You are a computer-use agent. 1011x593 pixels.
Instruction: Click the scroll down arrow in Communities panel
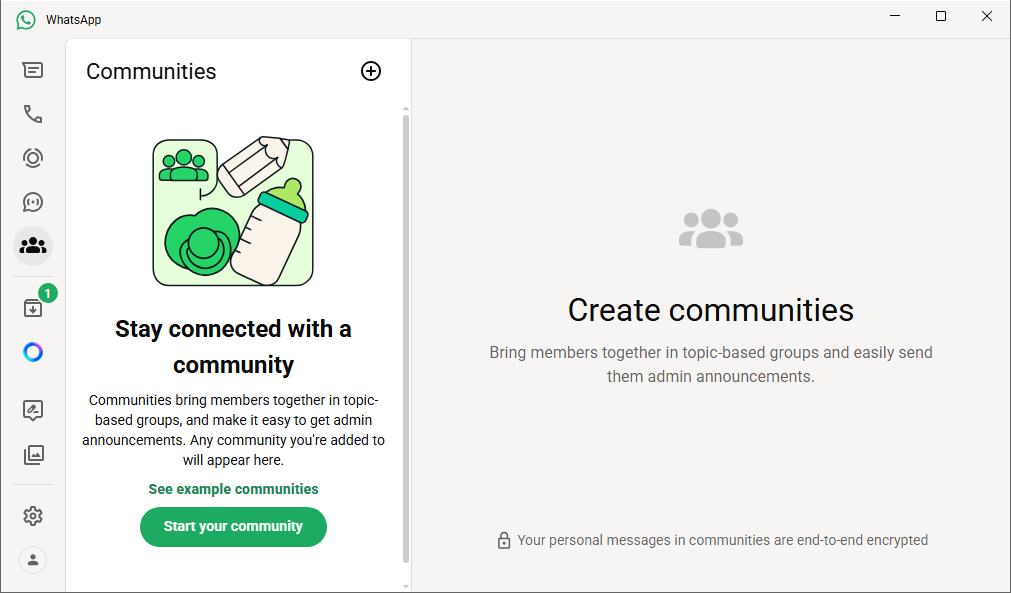pyautogui.click(x=406, y=586)
